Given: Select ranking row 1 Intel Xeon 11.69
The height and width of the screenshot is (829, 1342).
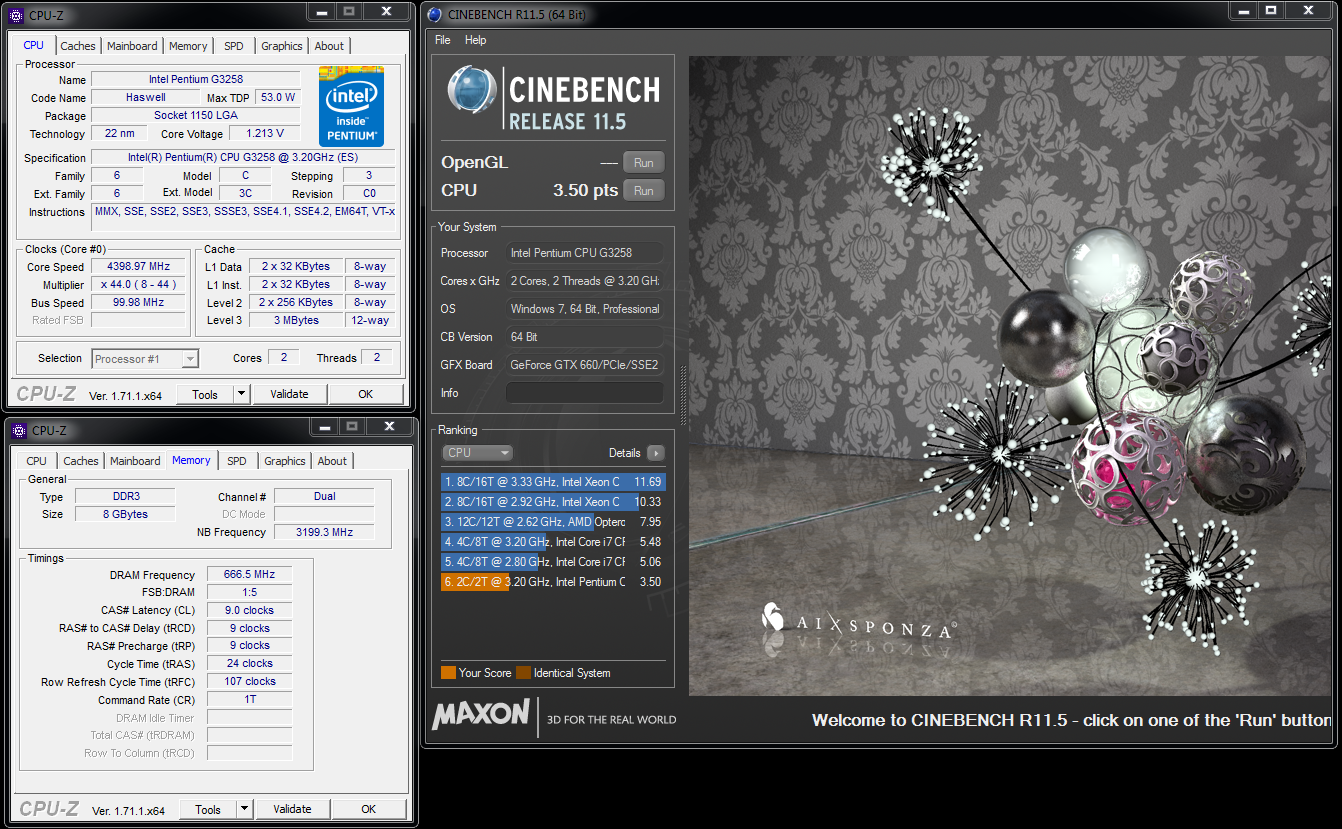Looking at the screenshot, I should click(x=553, y=482).
